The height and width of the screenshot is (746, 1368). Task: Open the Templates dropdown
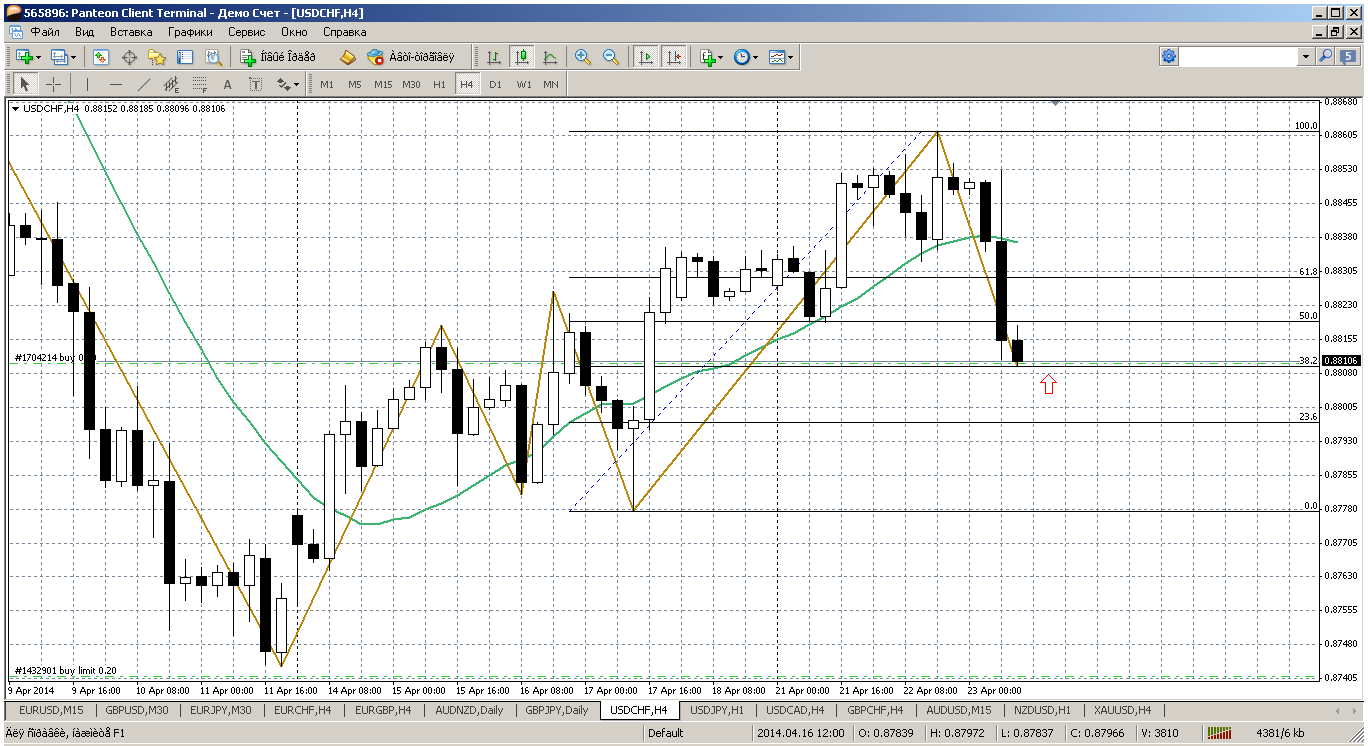click(781, 57)
